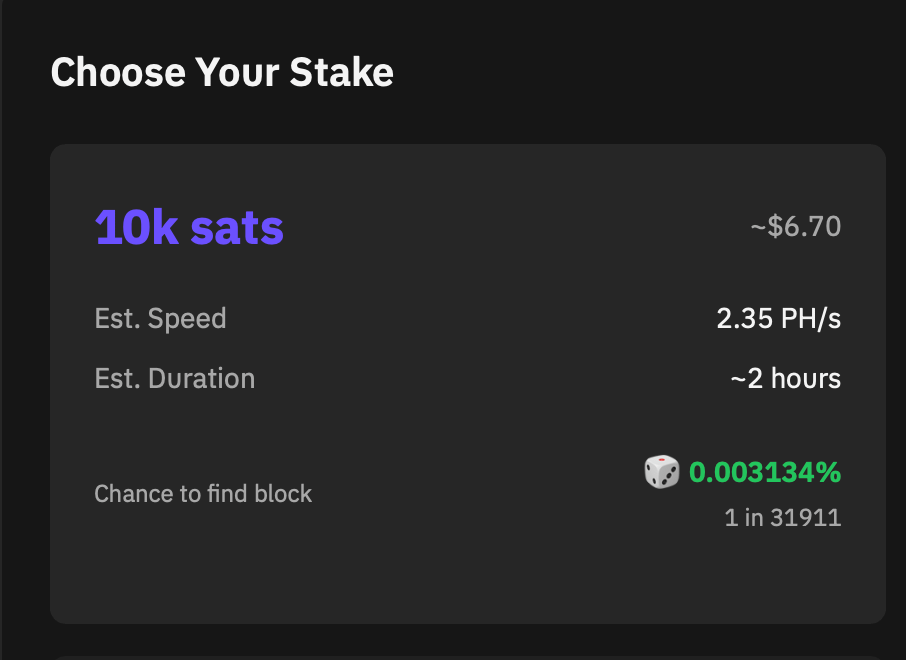
Task: Click the word block in the chance label
Action: (283, 494)
